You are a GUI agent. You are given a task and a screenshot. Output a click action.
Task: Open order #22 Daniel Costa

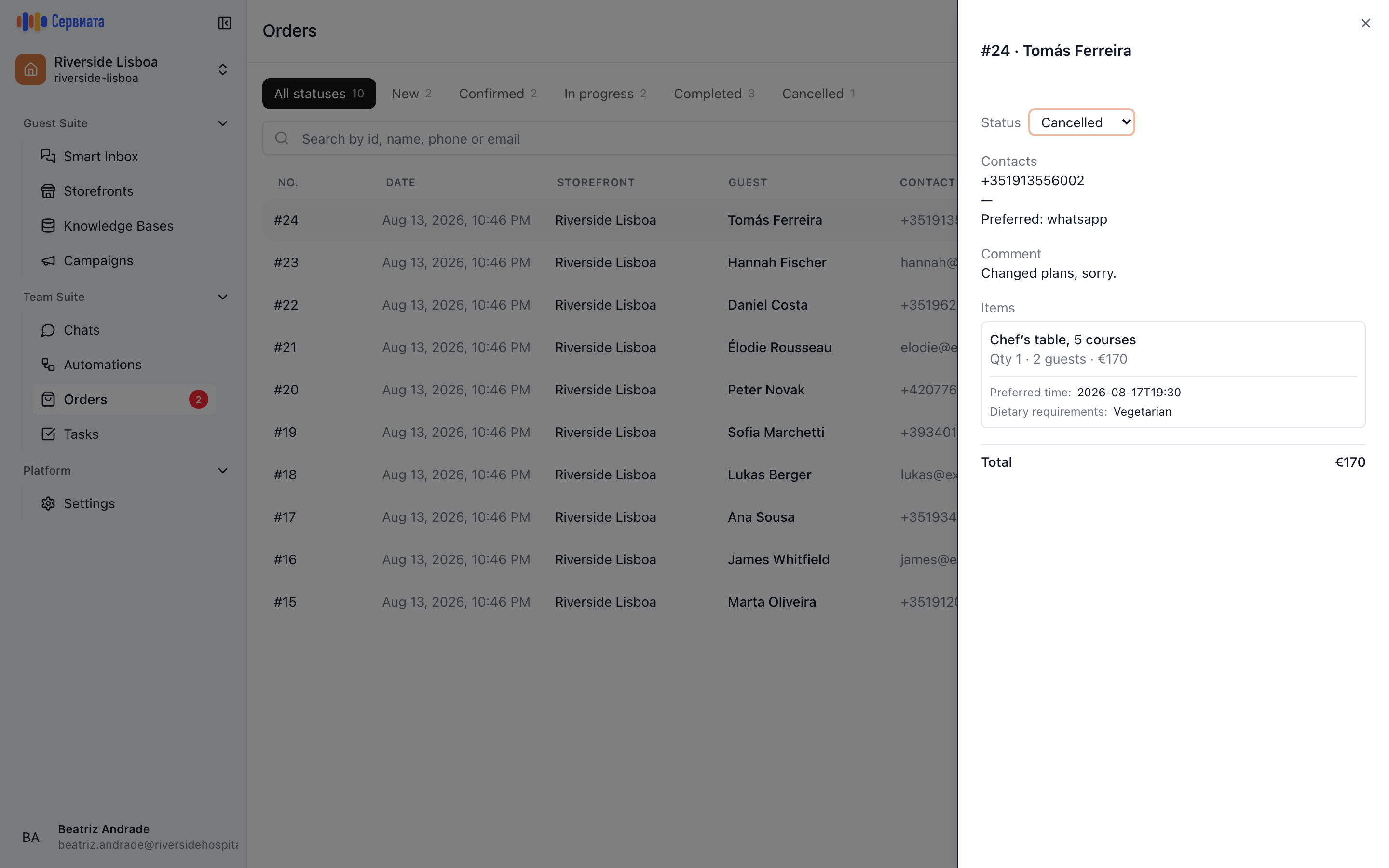610,305
